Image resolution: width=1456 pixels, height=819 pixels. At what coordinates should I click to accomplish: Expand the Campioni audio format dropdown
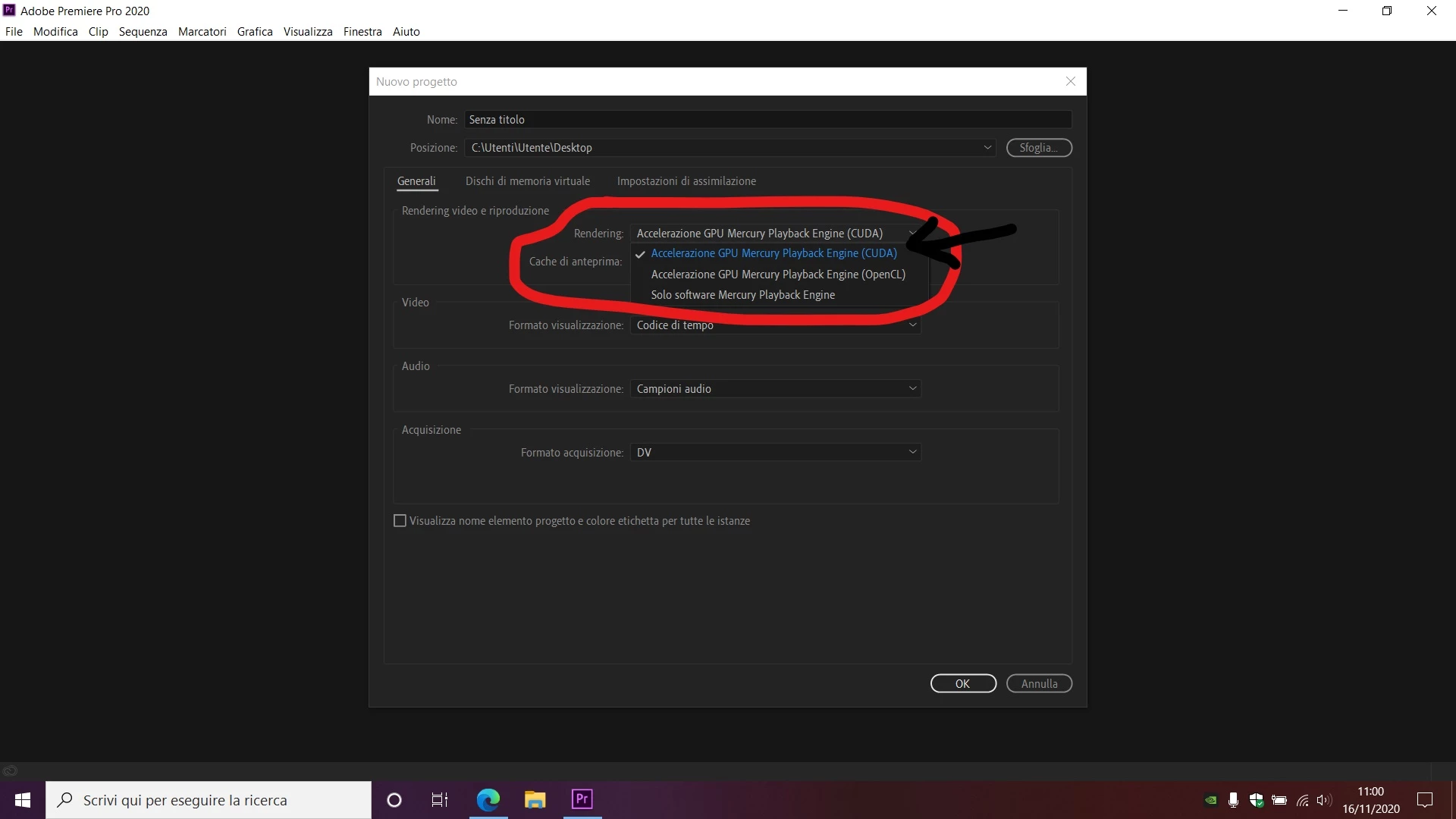tap(775, 389)
